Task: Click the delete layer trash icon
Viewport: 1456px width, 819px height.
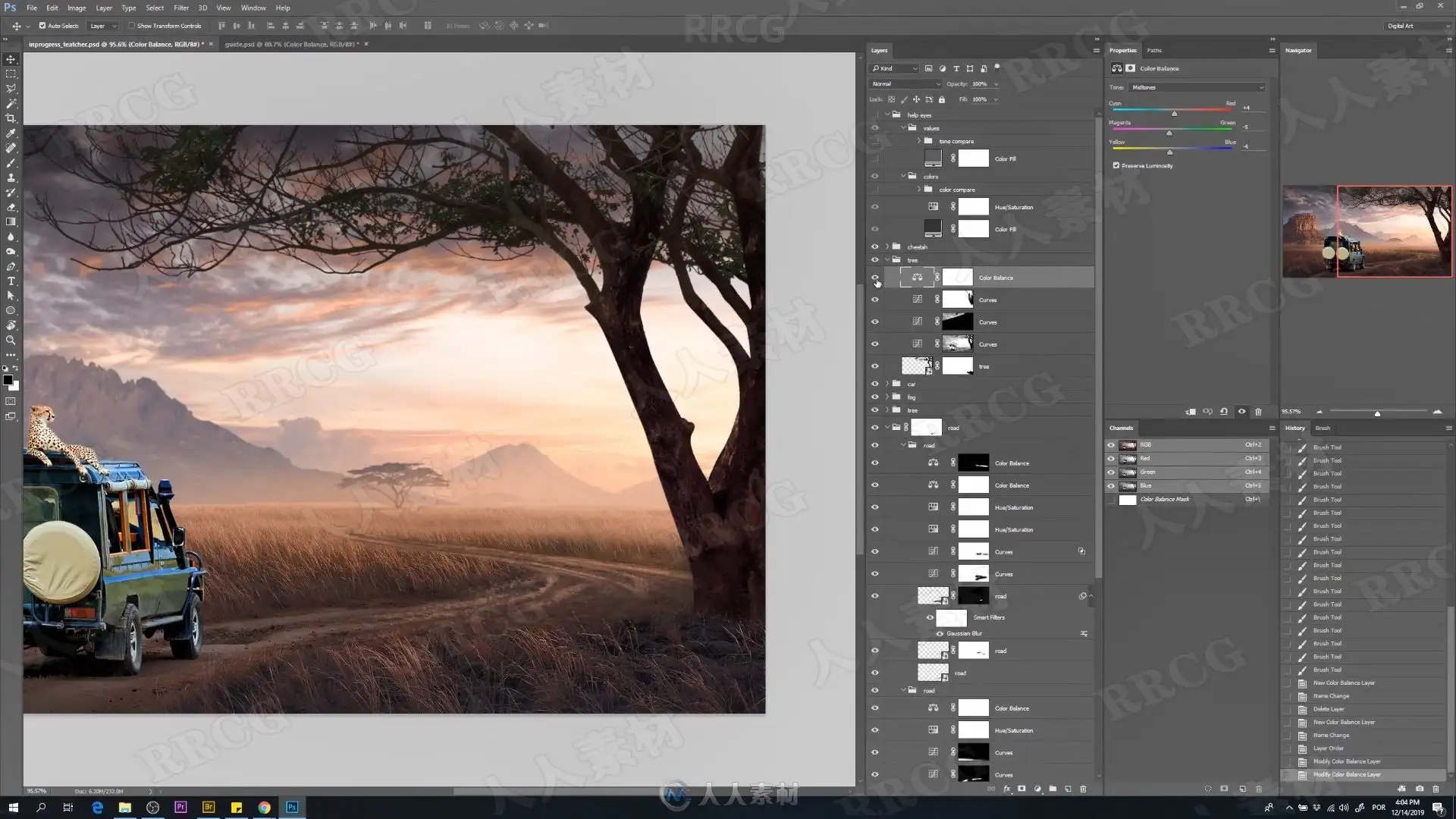Action: [x=1083, y=789]
